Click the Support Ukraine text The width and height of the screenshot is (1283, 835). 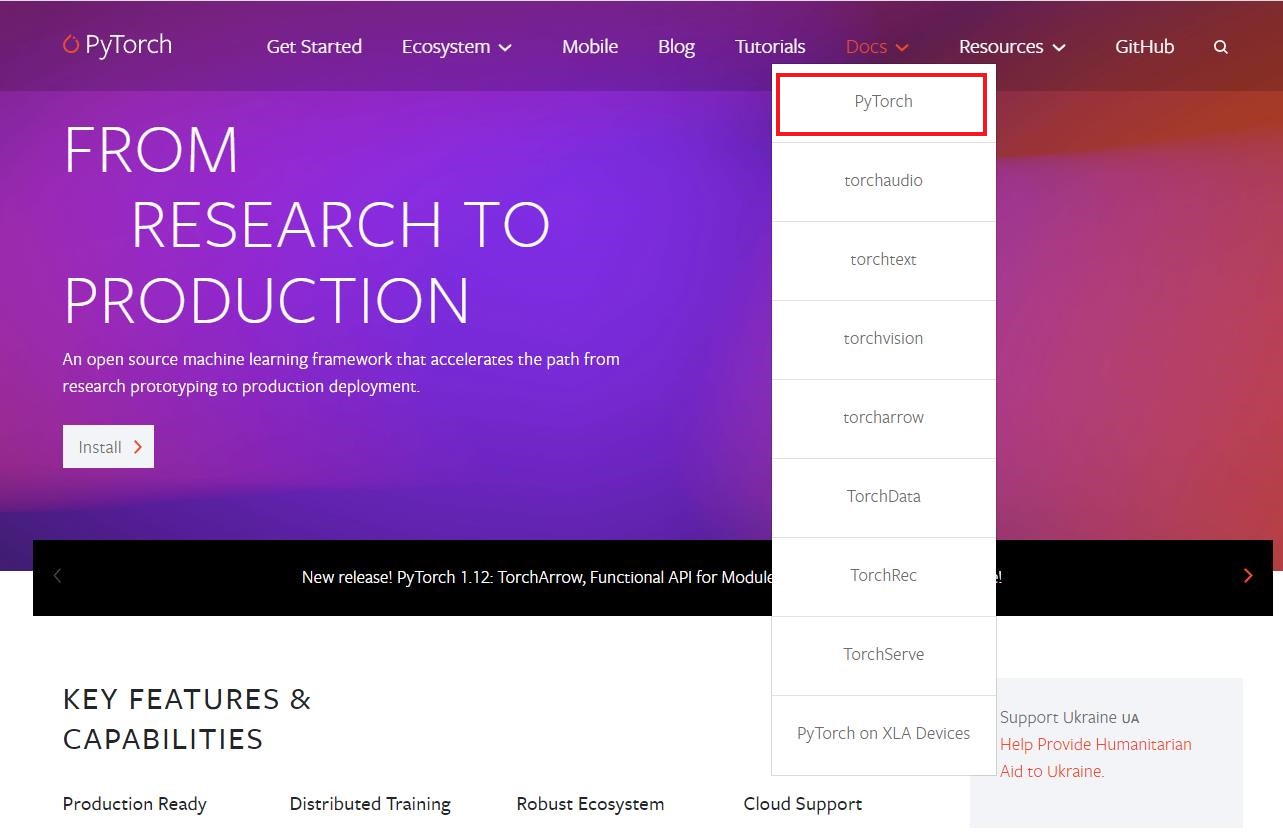[1069, 718]
